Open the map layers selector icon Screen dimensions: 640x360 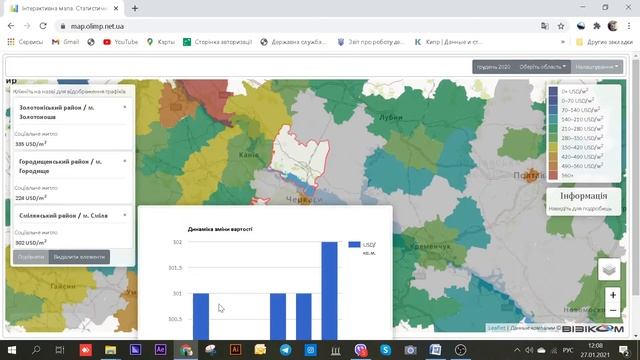click(x=609, y=269)
